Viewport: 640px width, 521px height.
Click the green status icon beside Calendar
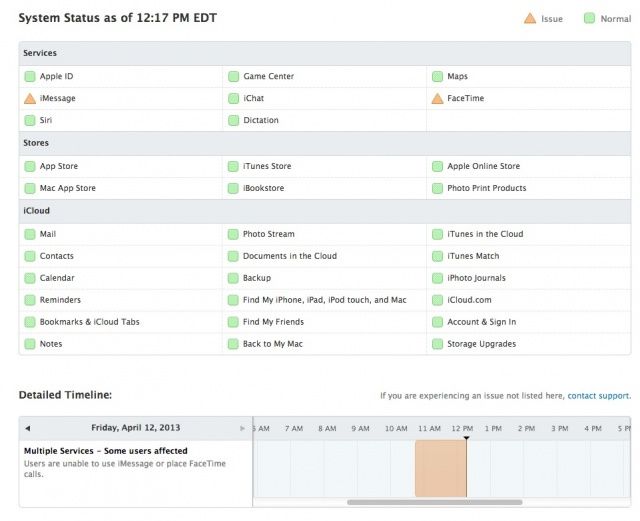30,278
